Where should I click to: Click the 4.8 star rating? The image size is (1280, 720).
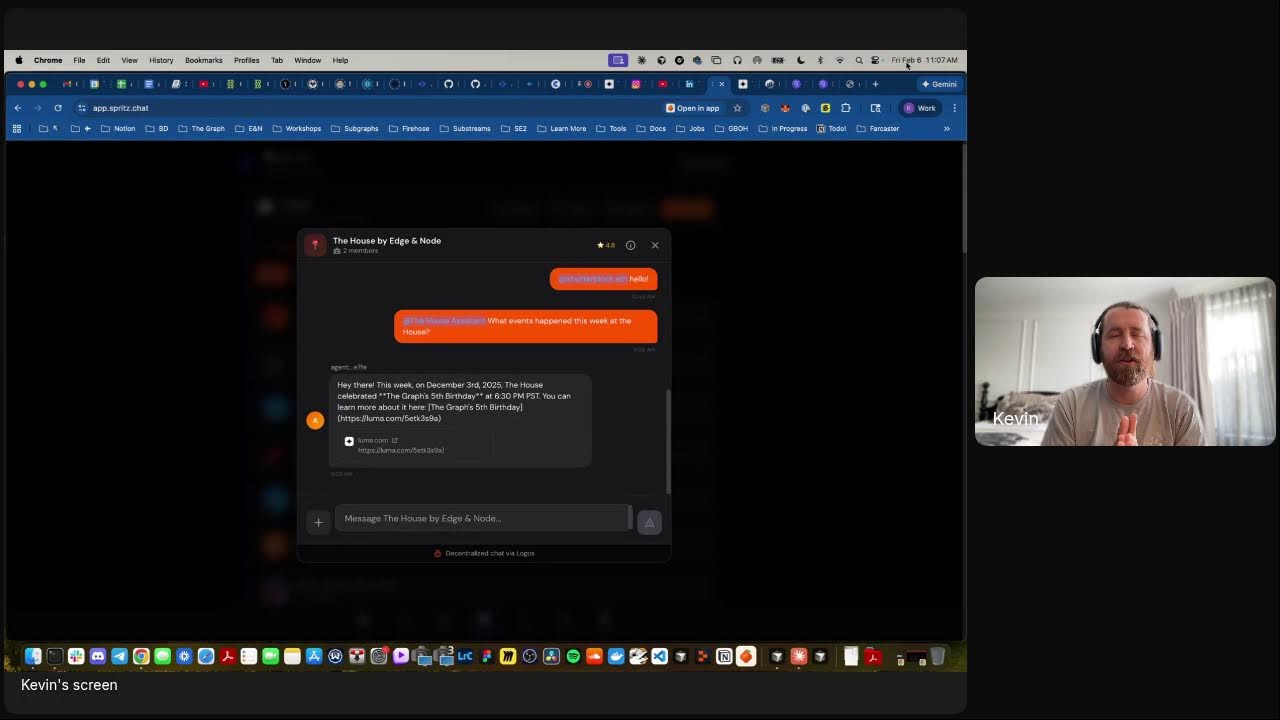pyautogui.click(x=606, y=245)
